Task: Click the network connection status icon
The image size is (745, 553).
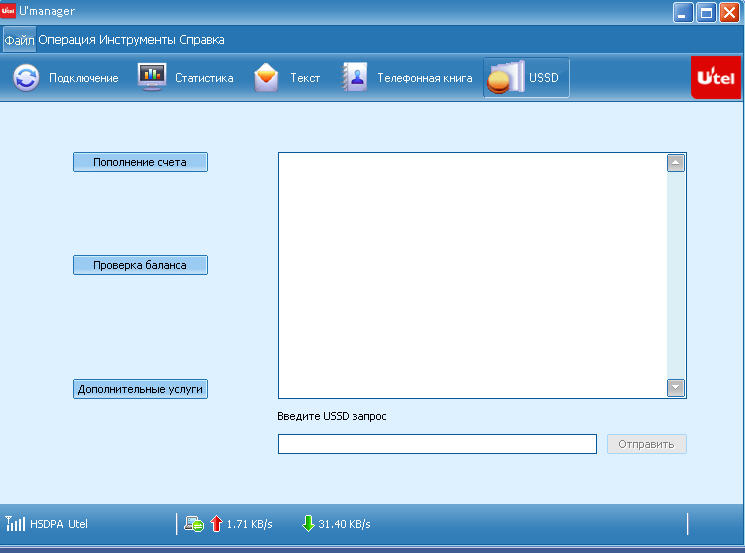Action: click(x=193, y=524)
